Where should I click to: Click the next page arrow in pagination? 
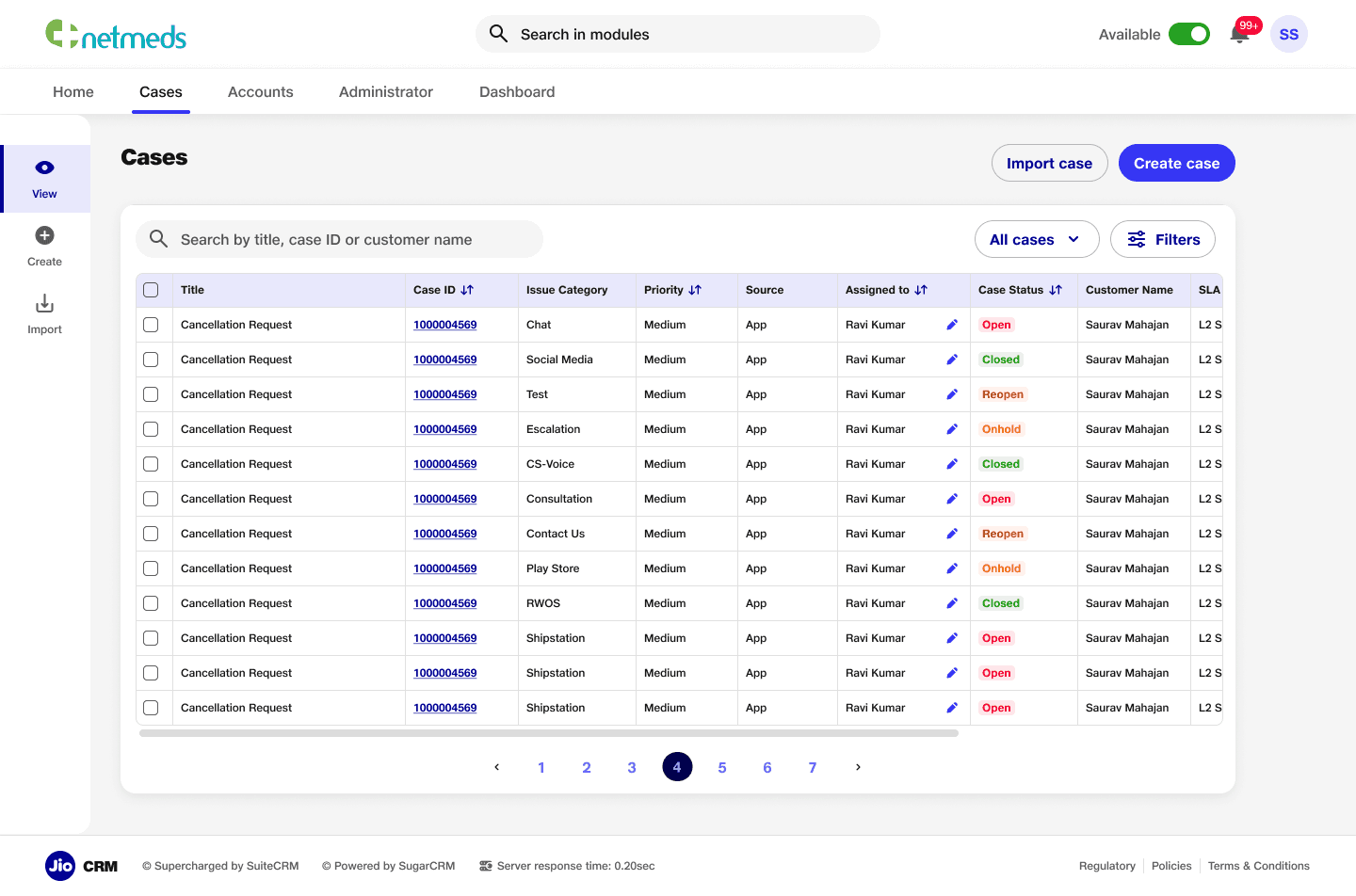click(x=858, y=767)
